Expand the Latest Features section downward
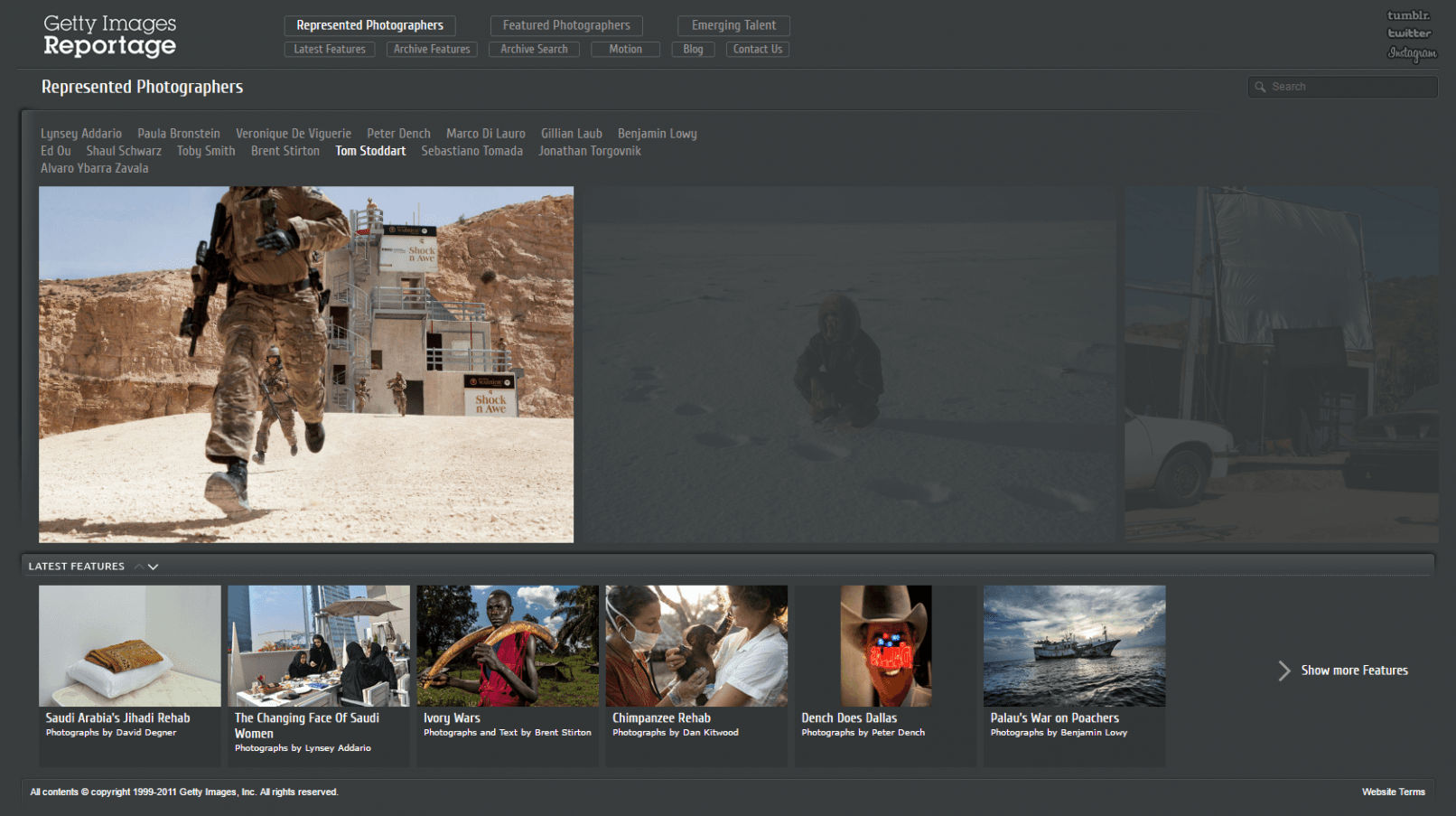This screenshot has height=816, width=1456. [x=152, y=567]
